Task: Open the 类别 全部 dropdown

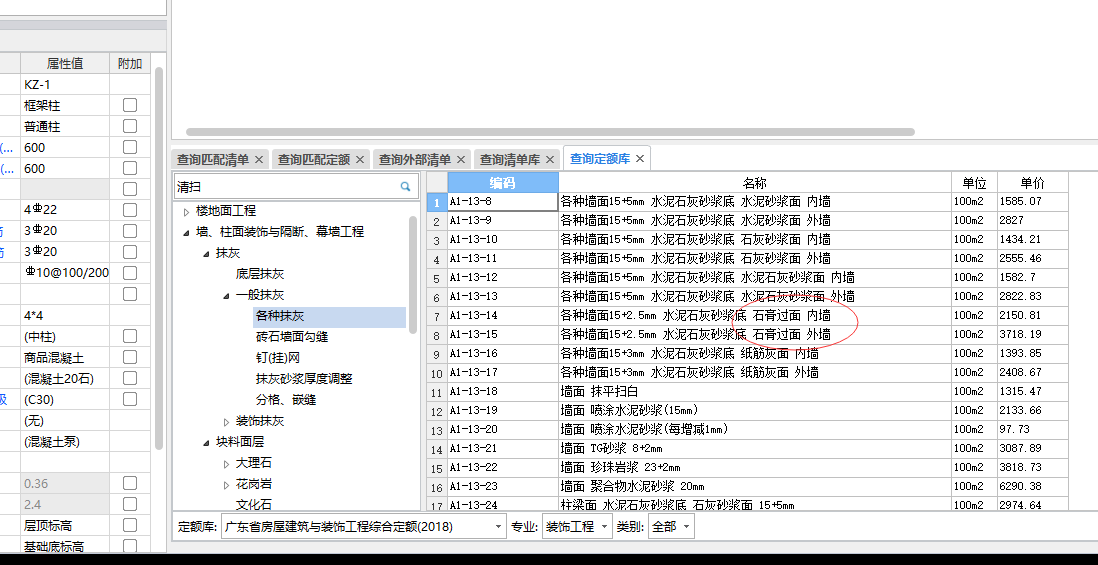Action: (686, 526)
